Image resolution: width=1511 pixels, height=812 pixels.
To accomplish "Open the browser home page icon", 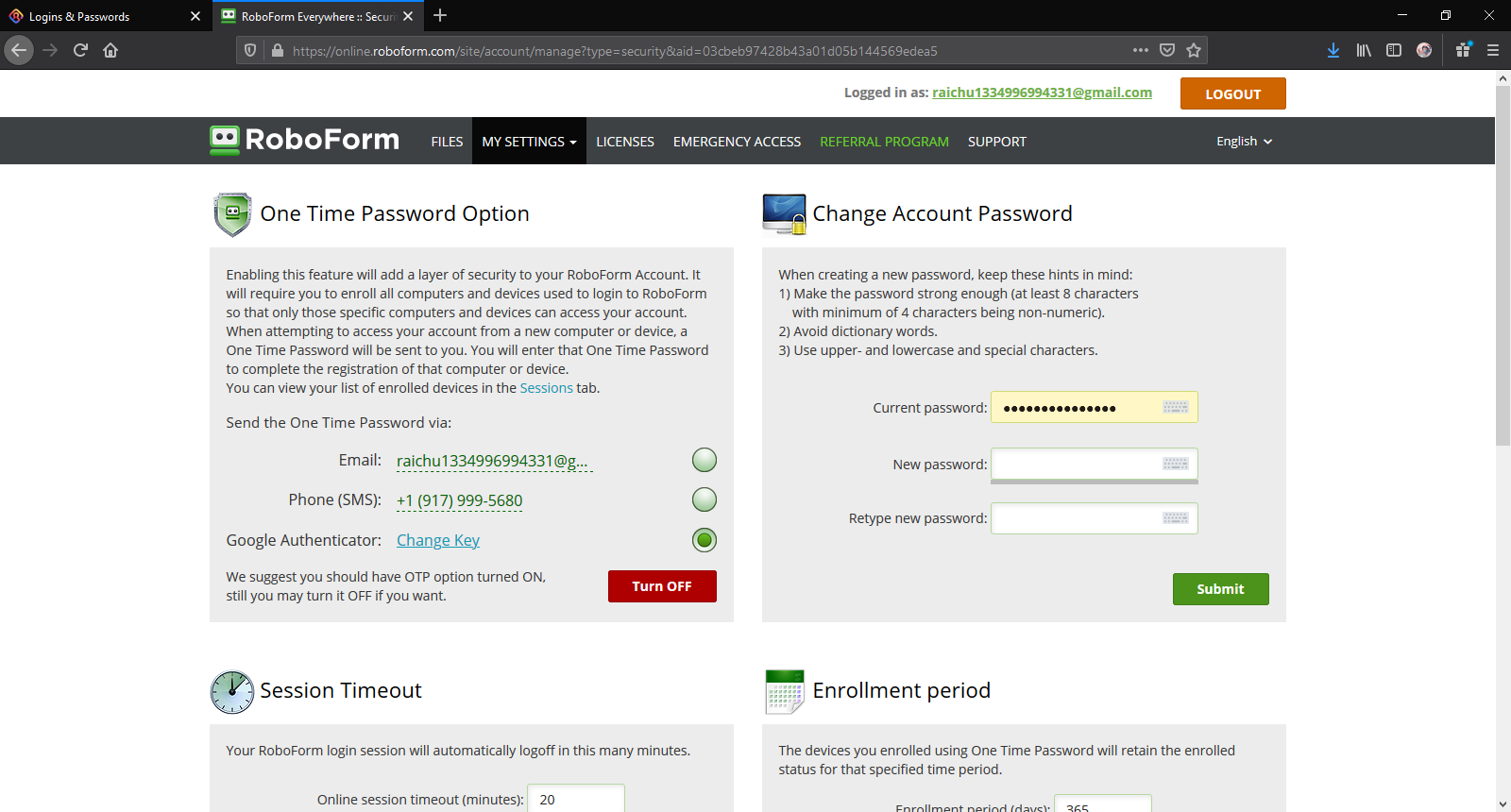I will (x=110, y=50).
